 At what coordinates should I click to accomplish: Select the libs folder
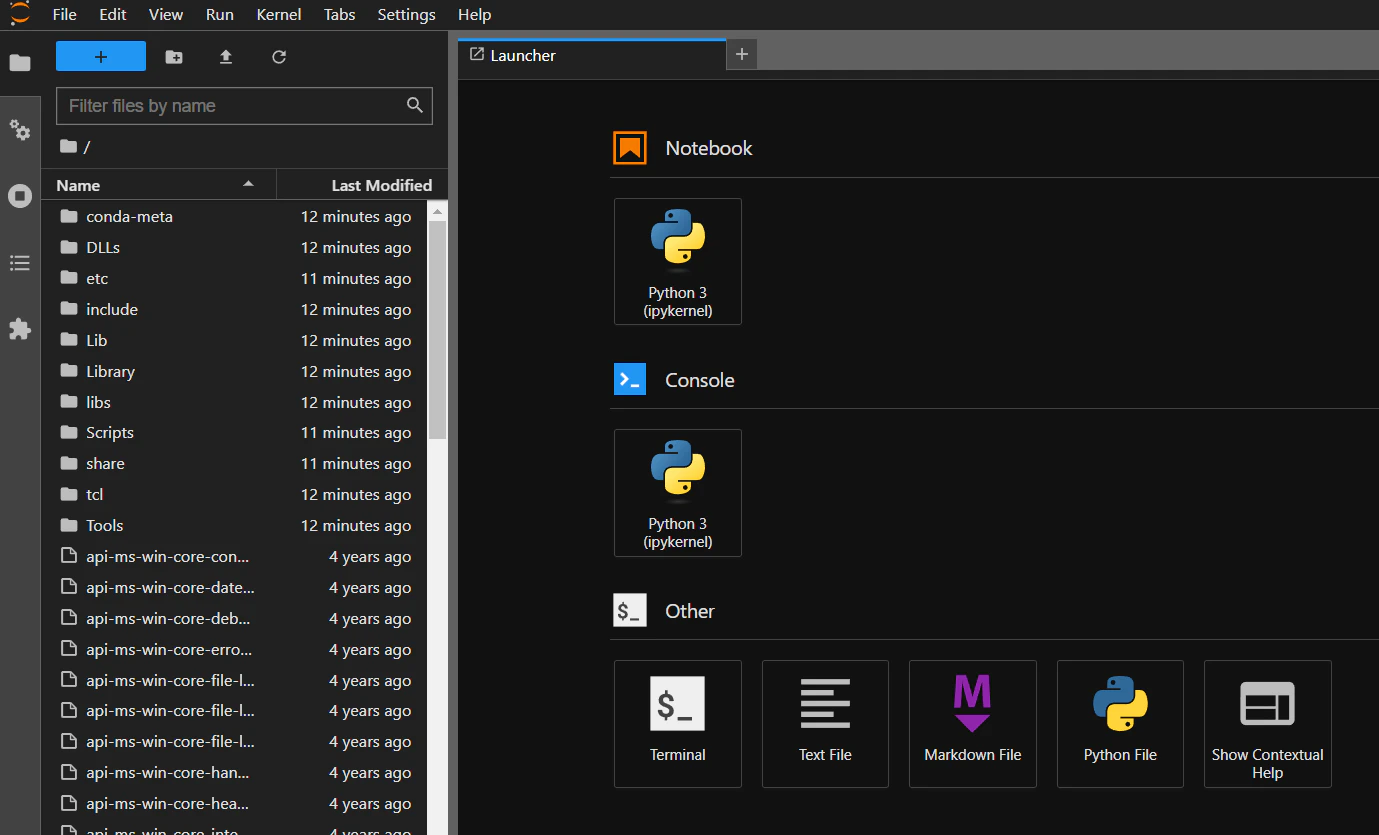tap(234, 403)
